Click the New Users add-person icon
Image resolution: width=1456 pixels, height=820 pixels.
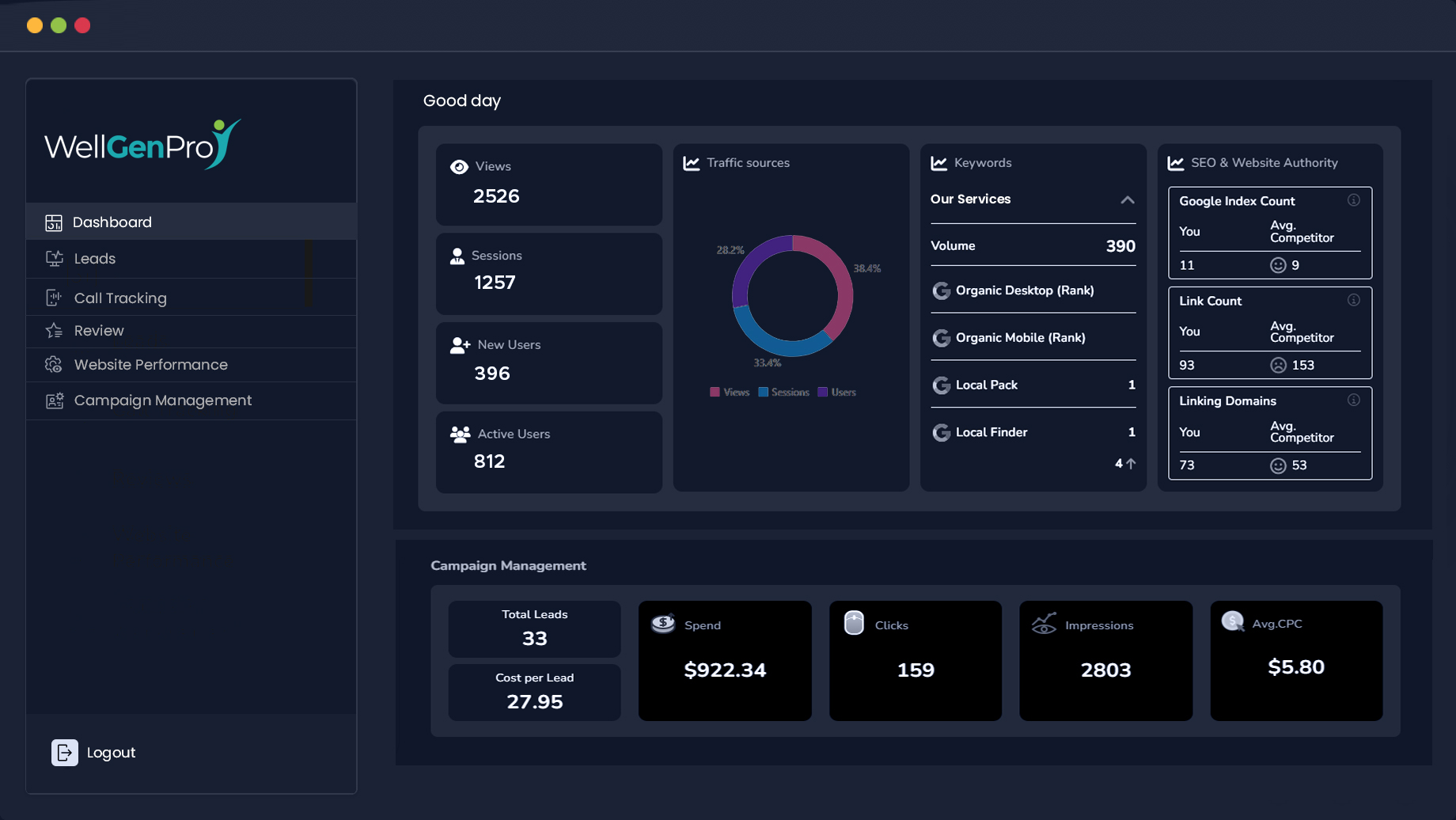pyautogui.click(x=461, y=346)
